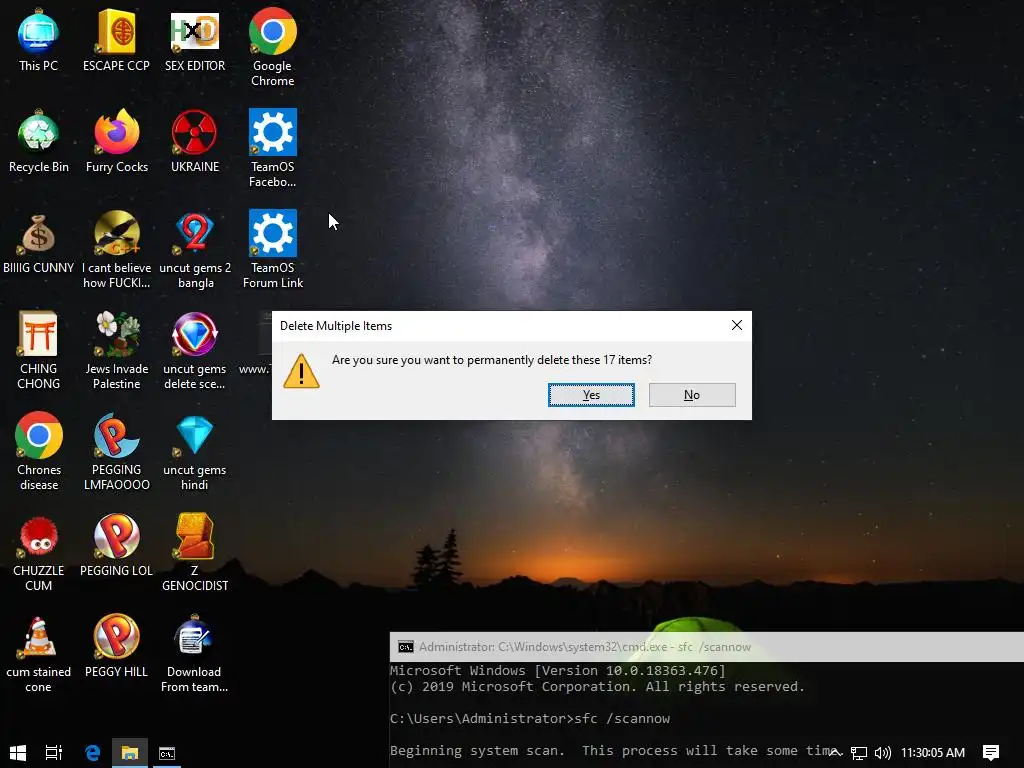Select the uncut gems hindi diamond shortcut
This screenshot has height=768, width=1024.
pyautogui.click(x=195, y=451)
